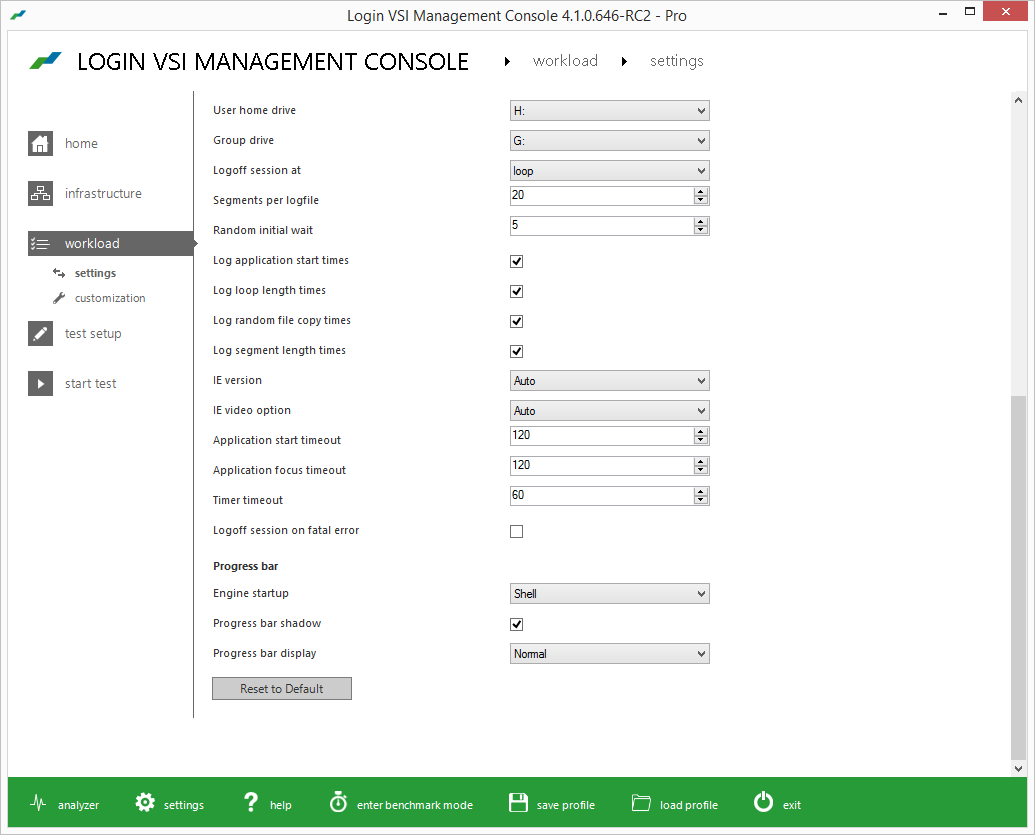
Task: Increase Timer timeout value
Action: tap(701, 492)
